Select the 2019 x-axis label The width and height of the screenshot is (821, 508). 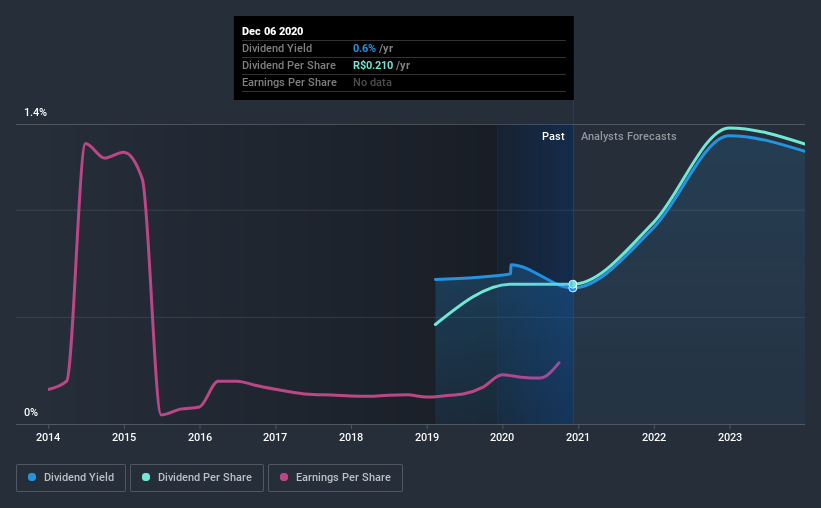427,437
